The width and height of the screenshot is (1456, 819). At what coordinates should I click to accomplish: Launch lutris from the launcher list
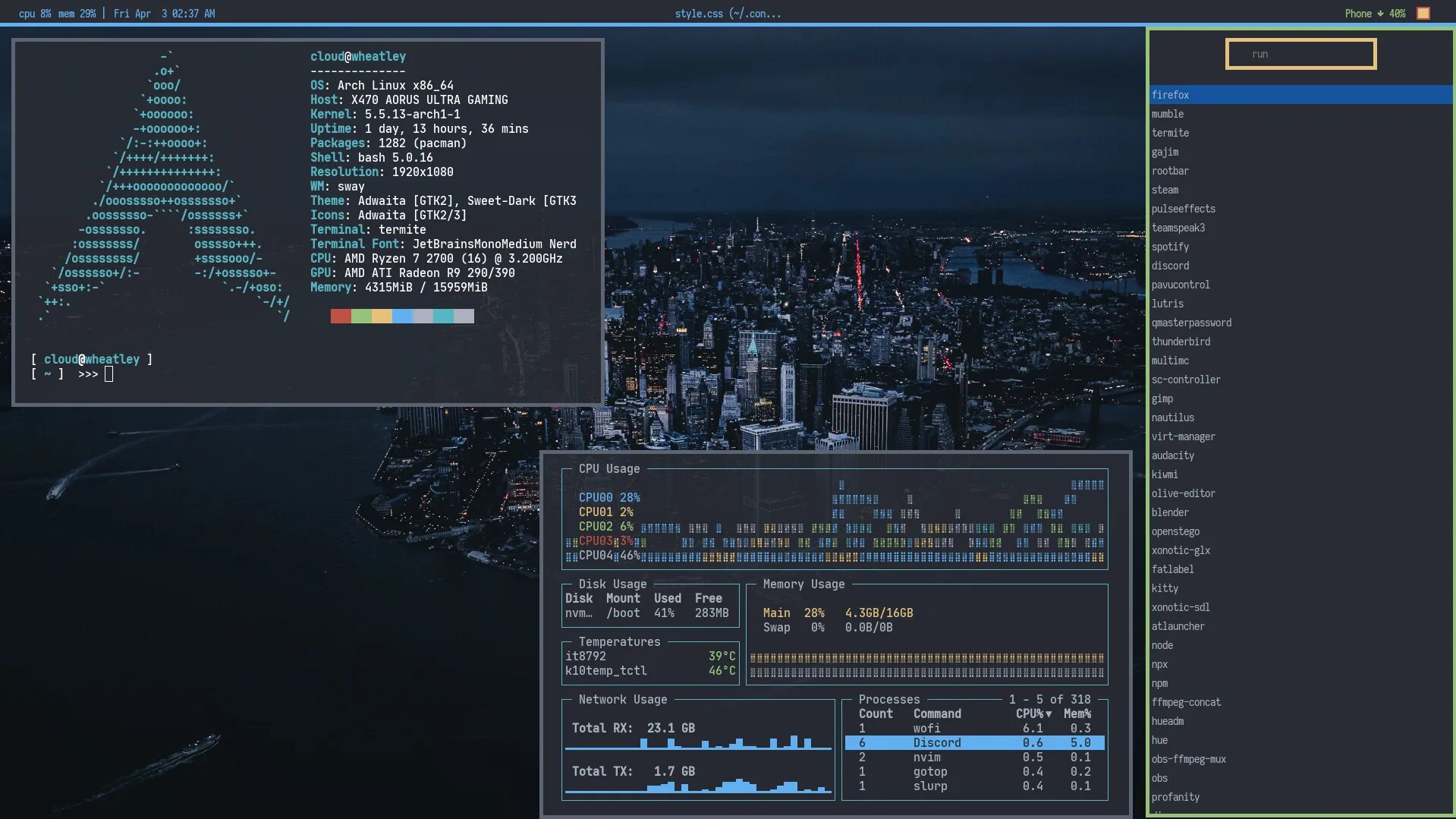coord(1301,304)
